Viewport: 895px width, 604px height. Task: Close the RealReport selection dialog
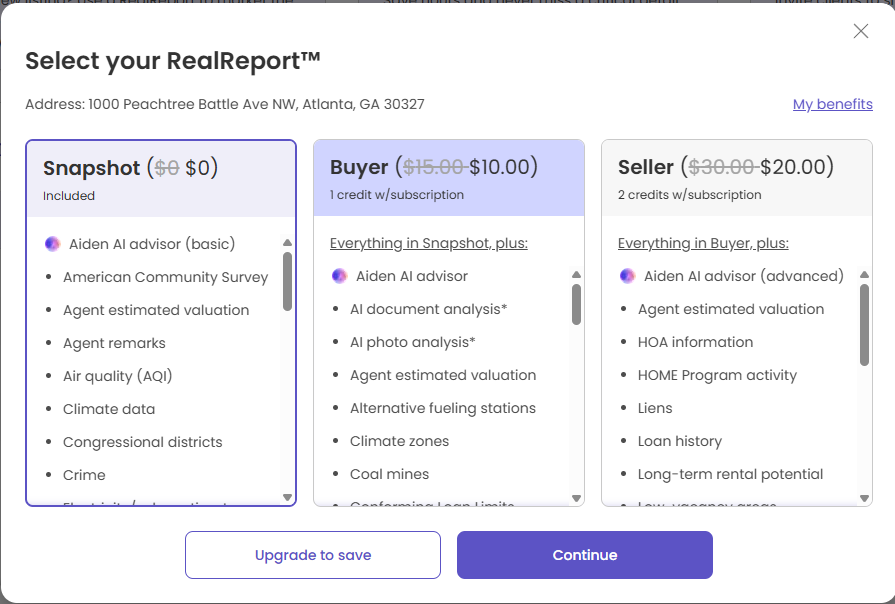tap(860, 31)
